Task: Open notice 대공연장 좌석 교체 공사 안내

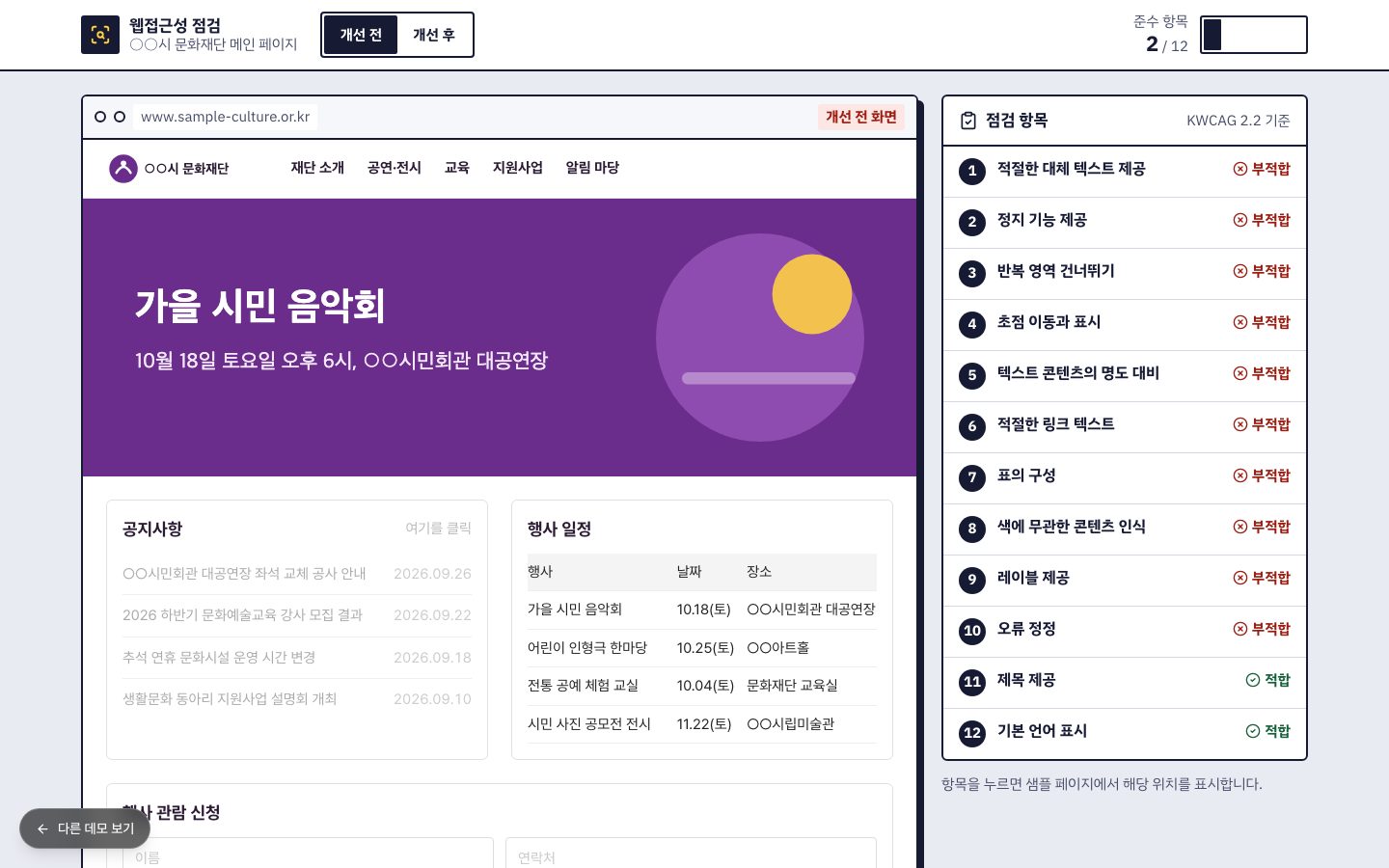Action: pyautogui.click(x=244, y=574)
